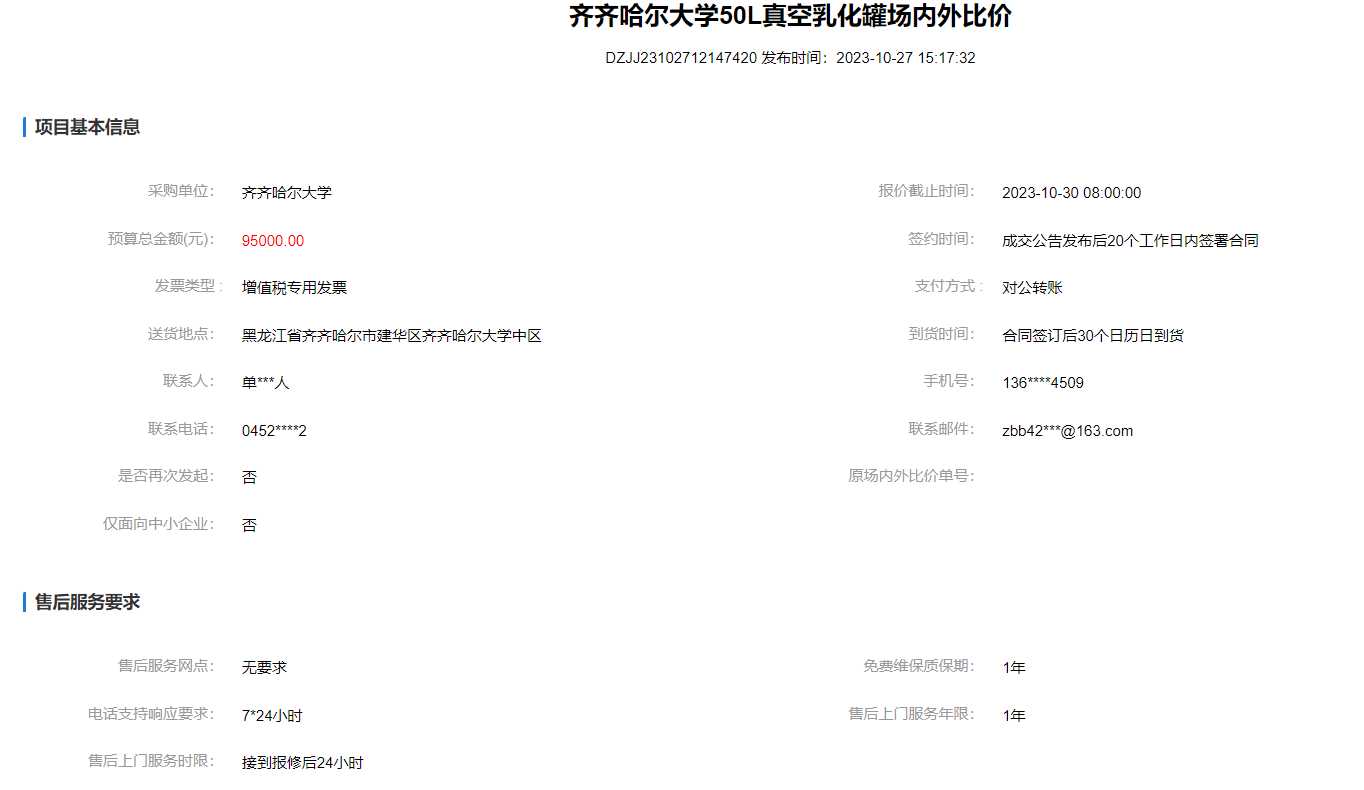Click the red budget amount 95000.00
This screenshot has width=1364, height=790.
point(273,241)
